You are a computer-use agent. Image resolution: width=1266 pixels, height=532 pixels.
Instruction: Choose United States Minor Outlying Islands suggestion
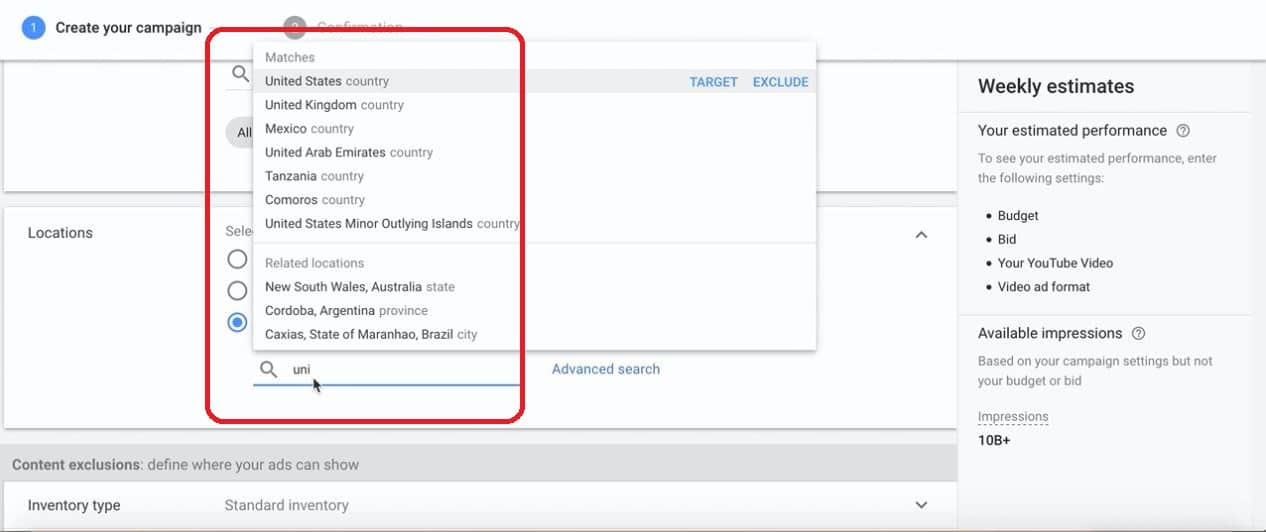[535, 224]
